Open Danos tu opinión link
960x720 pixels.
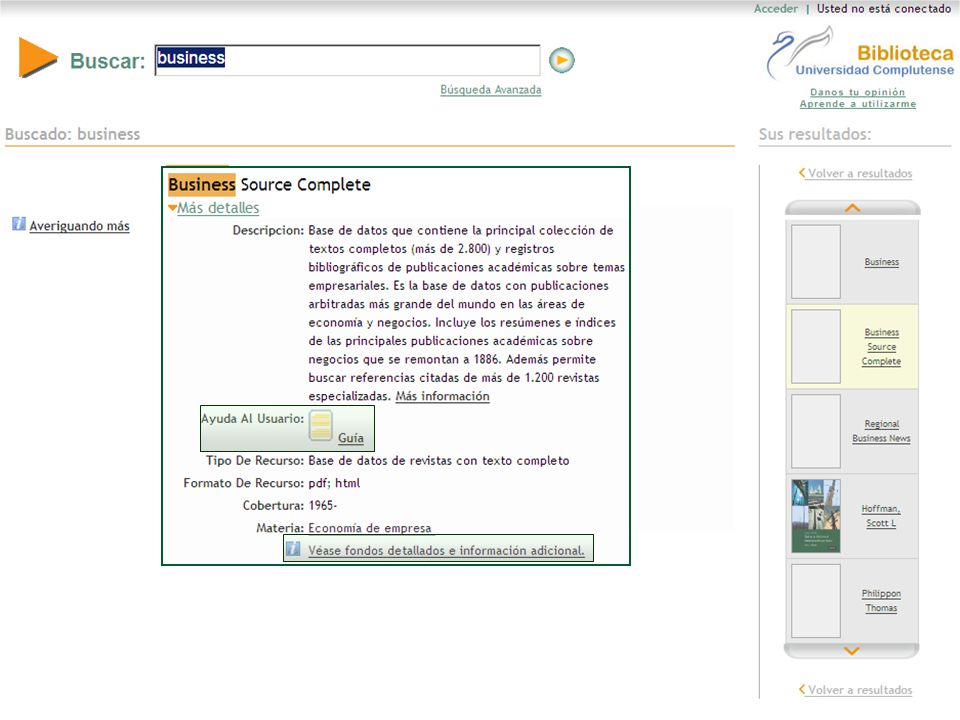pyautogui.click(x=857, y=92)
